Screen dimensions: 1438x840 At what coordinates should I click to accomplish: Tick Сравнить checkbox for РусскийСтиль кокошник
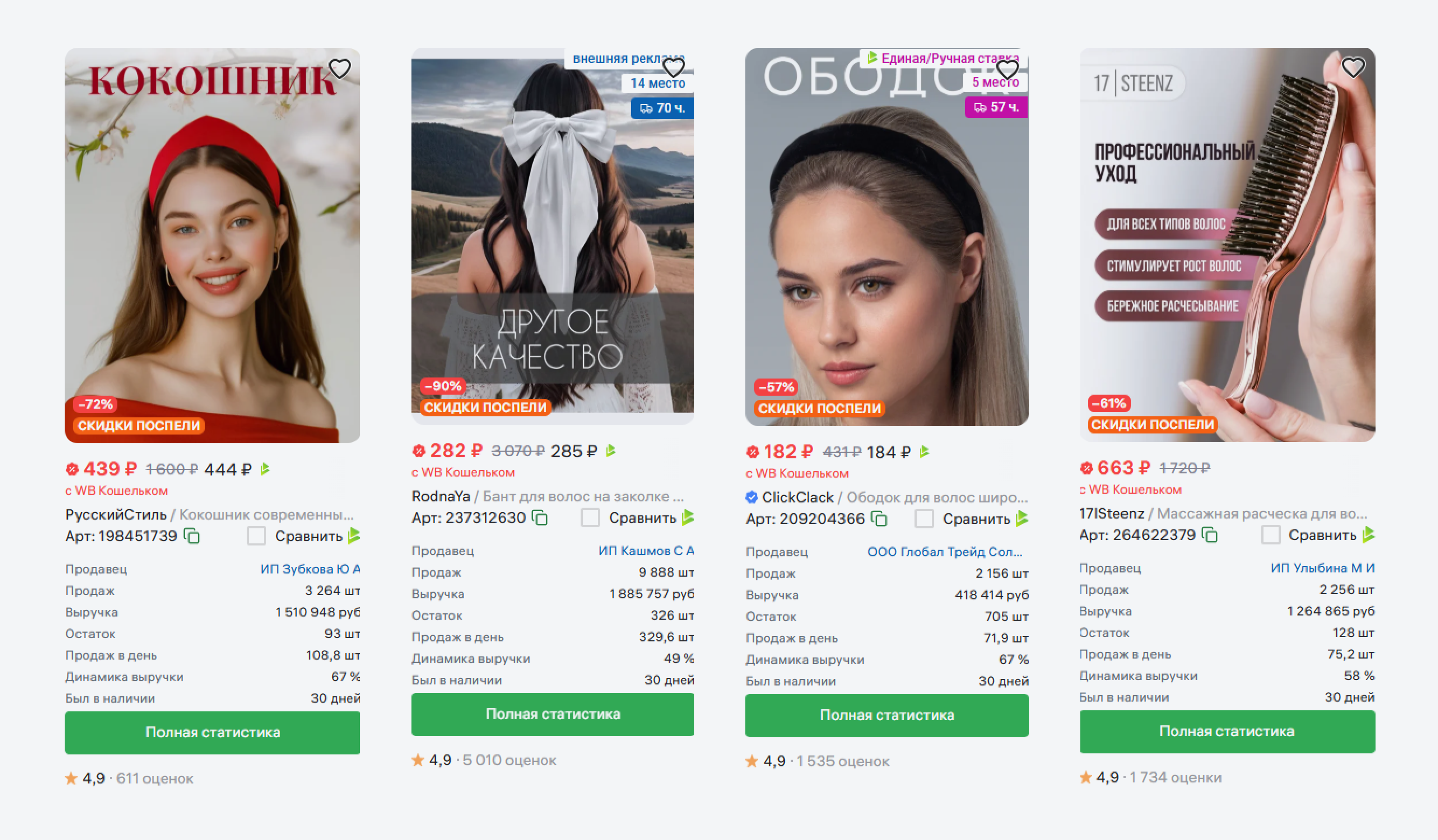click(x=256, y=536)
